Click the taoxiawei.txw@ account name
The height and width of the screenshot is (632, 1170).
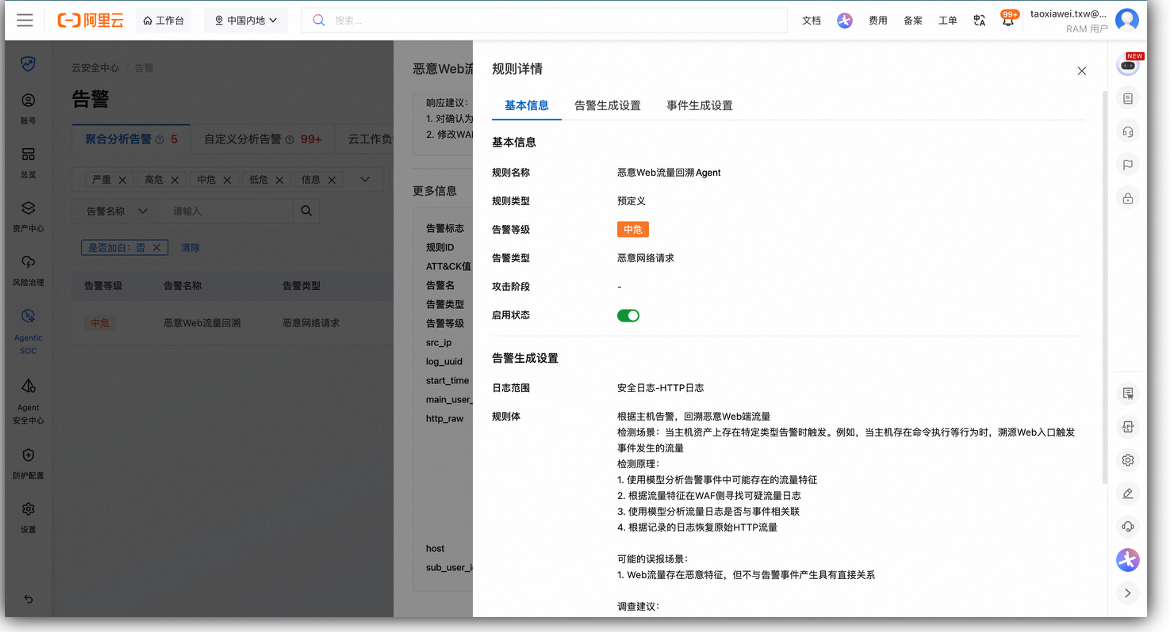1068,13
